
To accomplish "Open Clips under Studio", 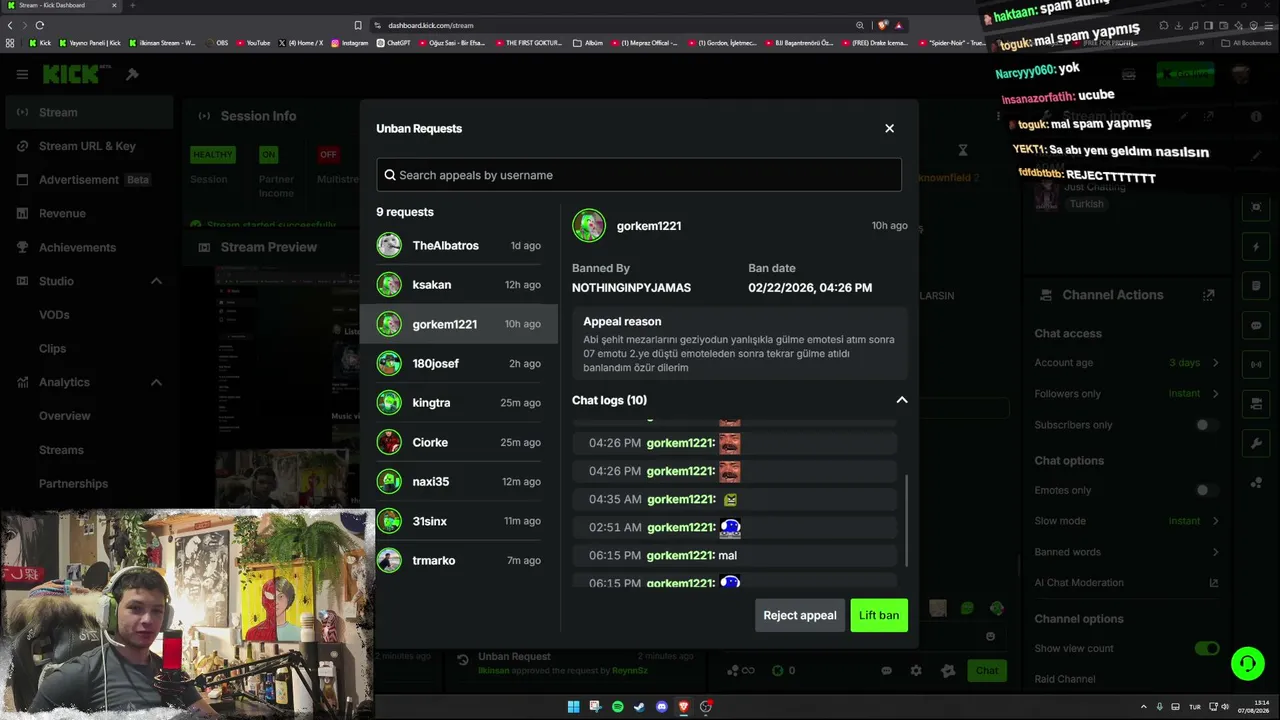I will [x=52, y=349].
